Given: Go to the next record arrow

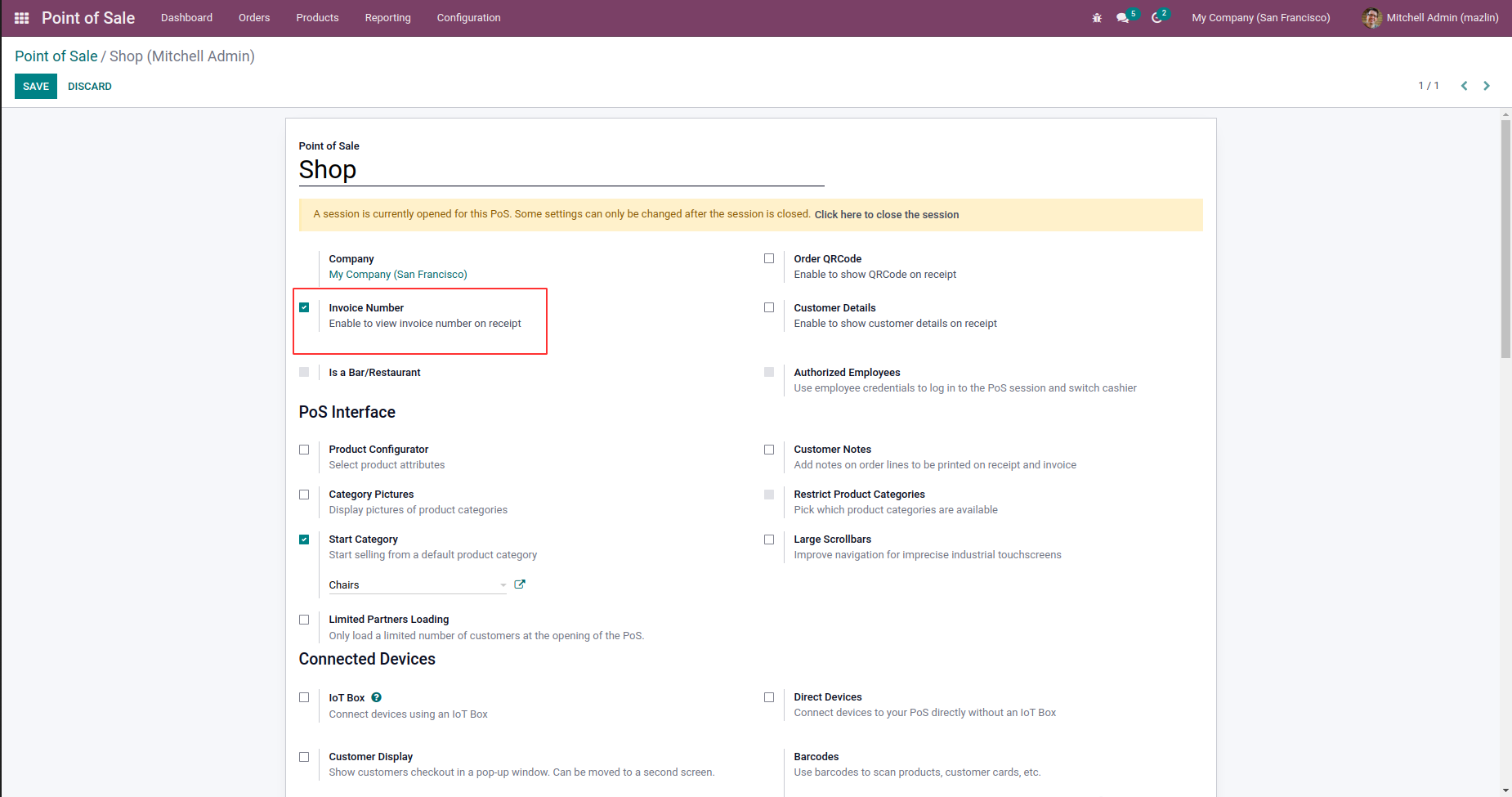Looking at the screenshot, I should click(1487, 86).
